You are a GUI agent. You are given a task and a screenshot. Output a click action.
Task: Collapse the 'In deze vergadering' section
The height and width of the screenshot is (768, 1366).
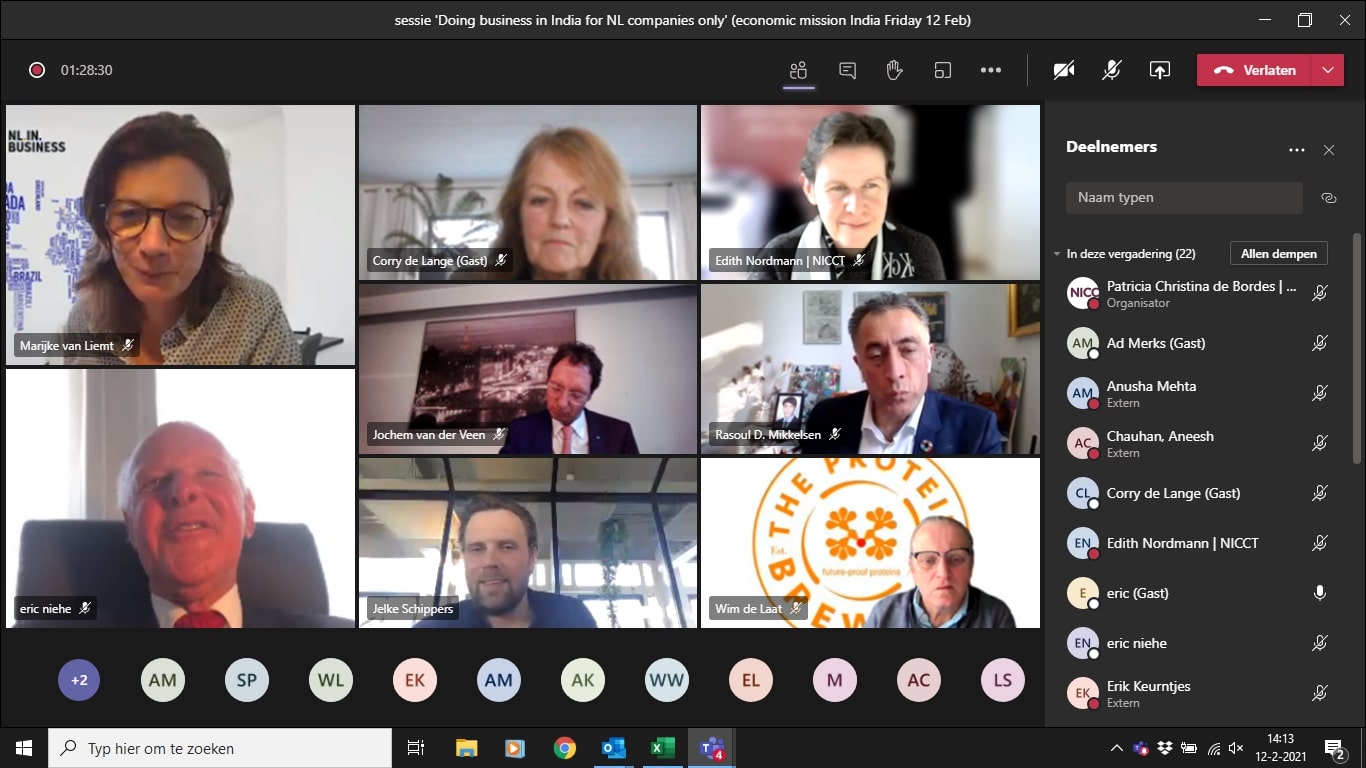[x=1057, y=254]
